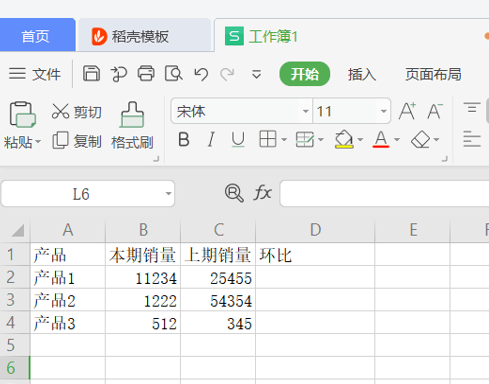Select the 格式刷 format painter
The image size is (489, 384).
132,125
